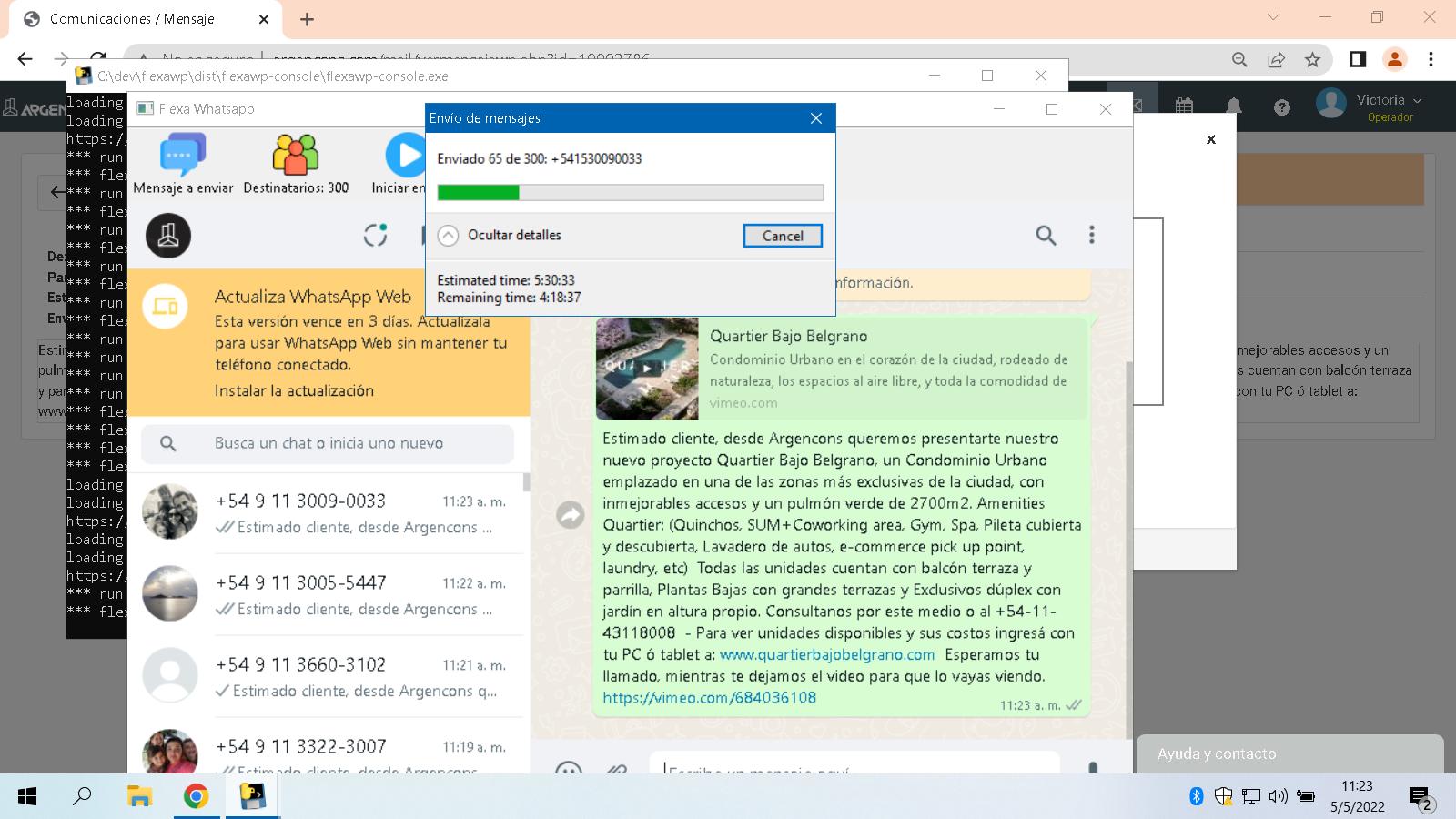Image resolution: width=1456 pixels, height=819 pixels.
Task: Switch to Chrome from taskbar
Action: tap(196, 797)
